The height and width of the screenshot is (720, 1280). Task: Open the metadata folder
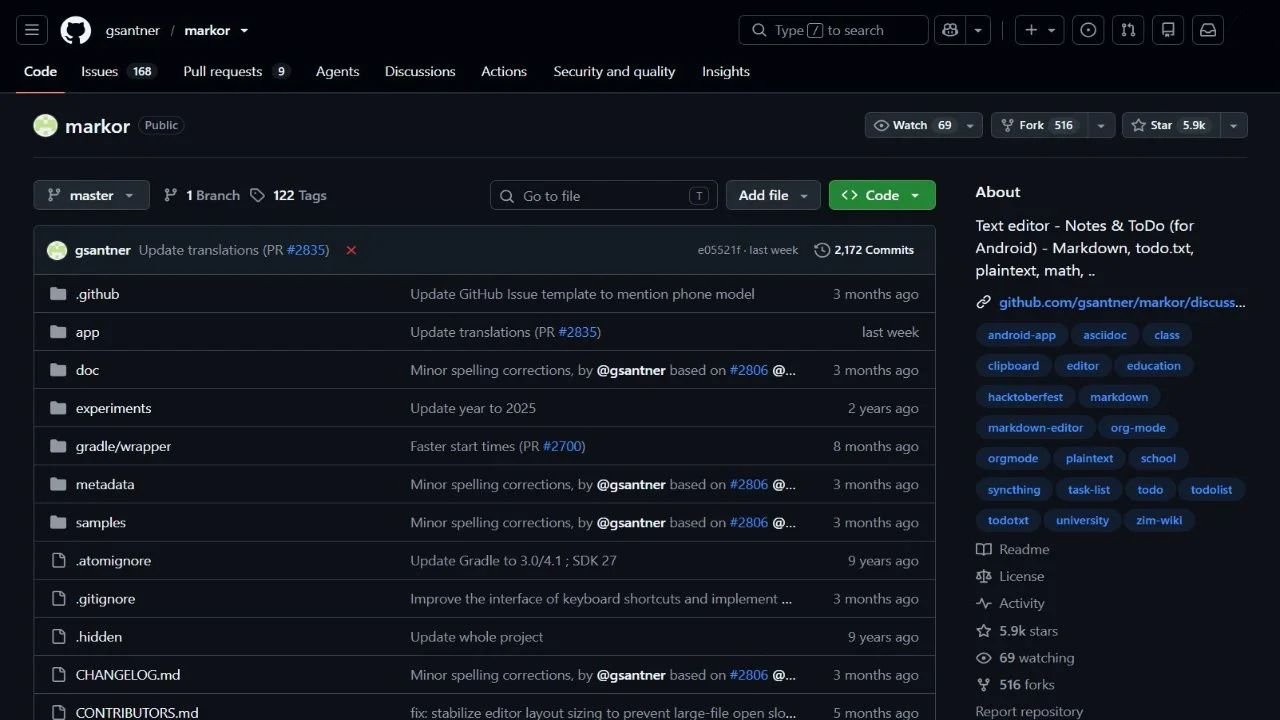[x=105, y=484]
